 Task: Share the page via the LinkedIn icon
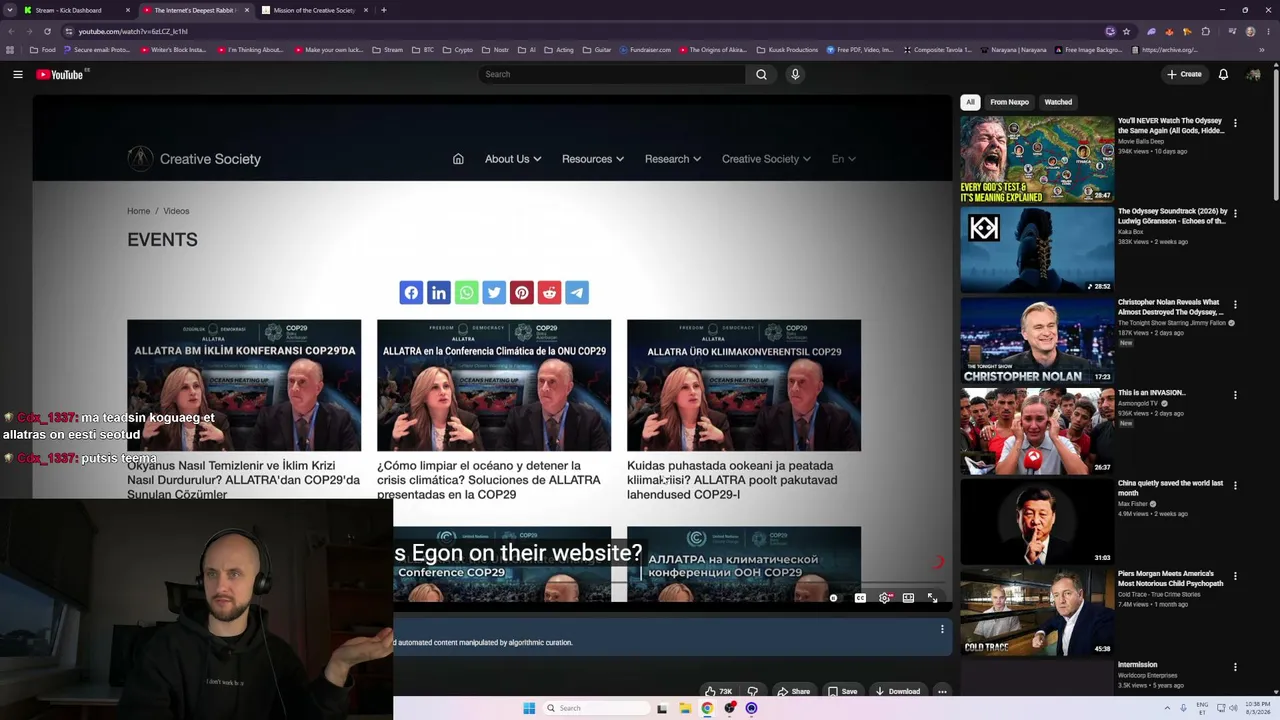tap(439, 292)
